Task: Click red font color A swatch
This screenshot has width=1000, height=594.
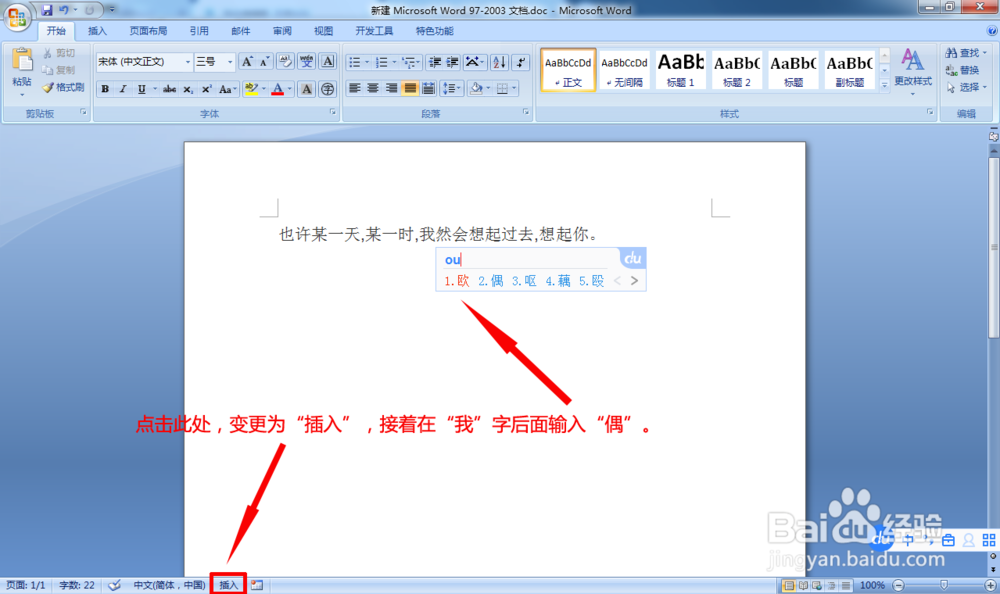Action: (277, 89)
